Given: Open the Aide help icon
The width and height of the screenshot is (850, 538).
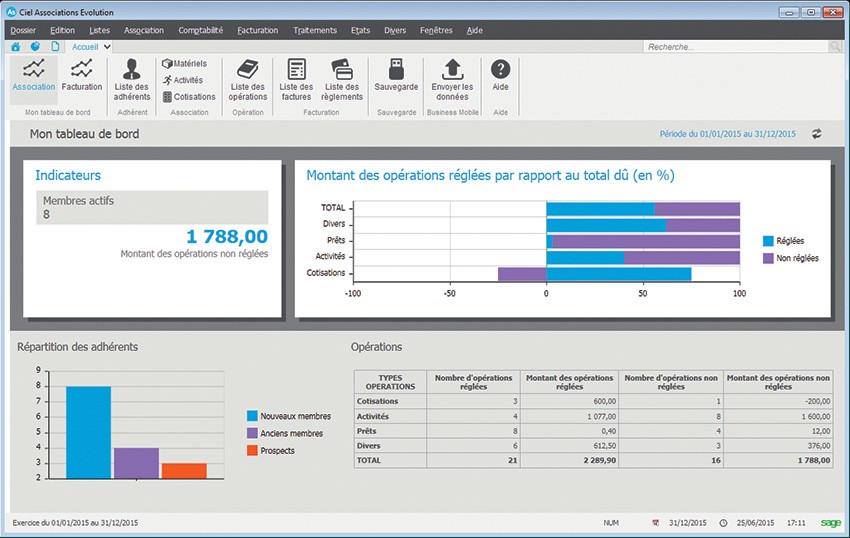Looking at the screenshot, I should pos(501,74).
